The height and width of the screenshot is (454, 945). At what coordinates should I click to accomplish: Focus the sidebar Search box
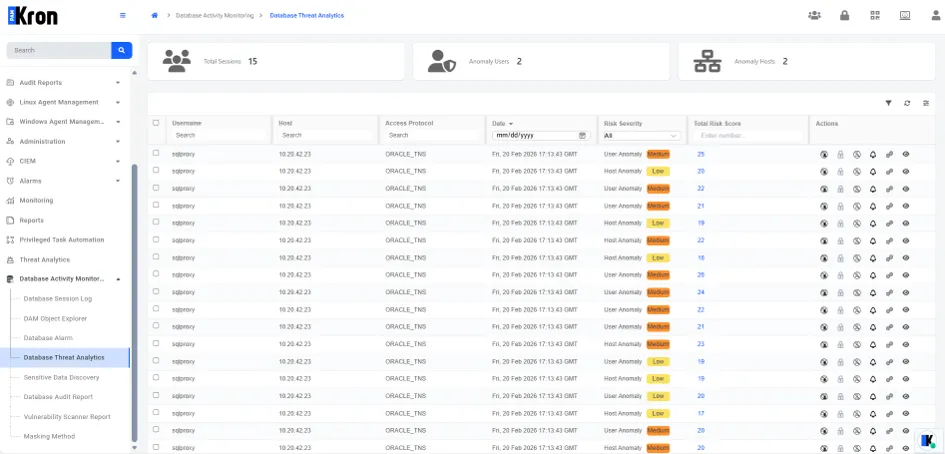pyautogui.click(x=58, y=50)
